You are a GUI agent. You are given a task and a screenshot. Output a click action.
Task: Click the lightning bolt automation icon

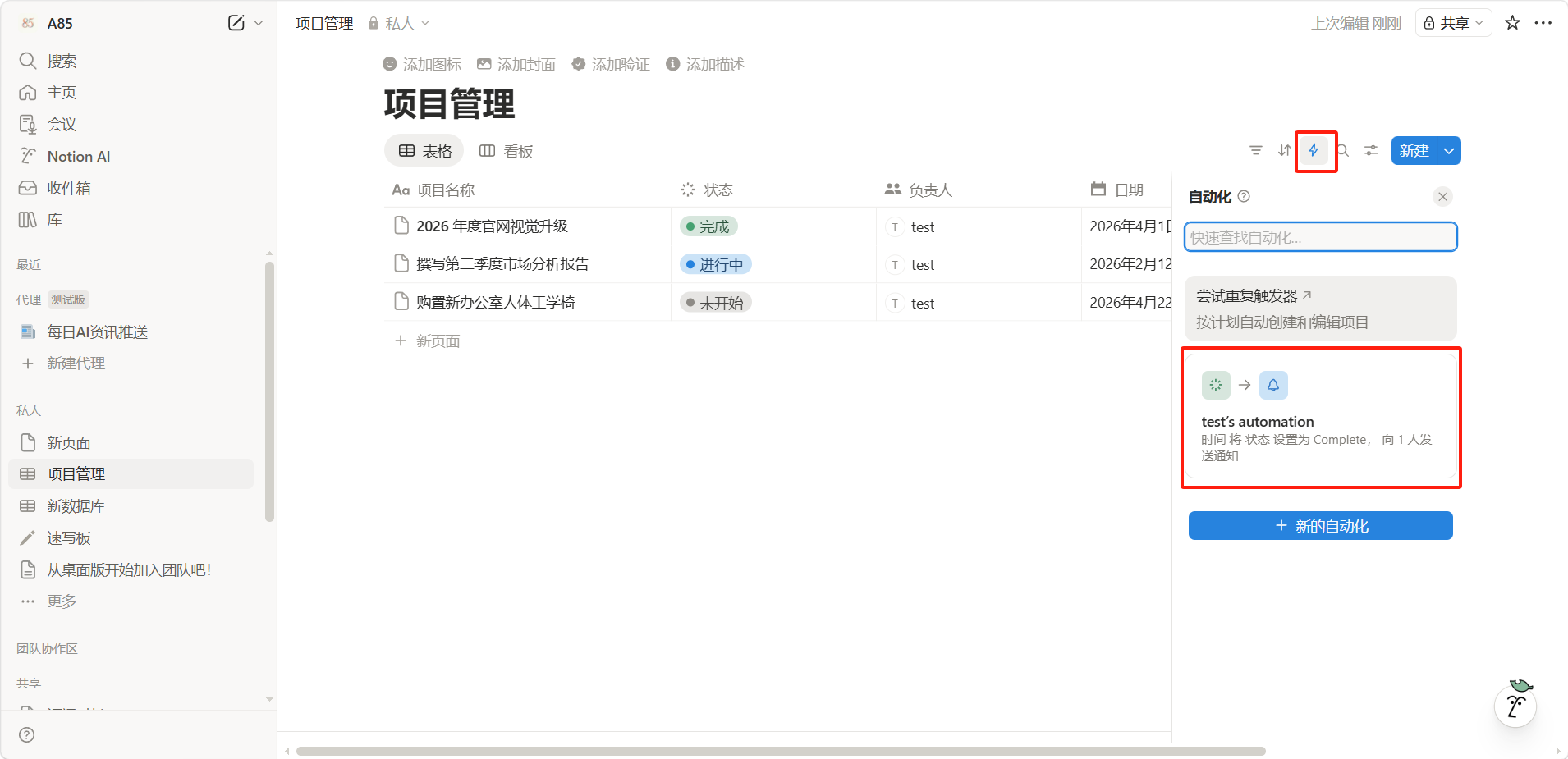pyautogui.click(x=1314, y=151)
